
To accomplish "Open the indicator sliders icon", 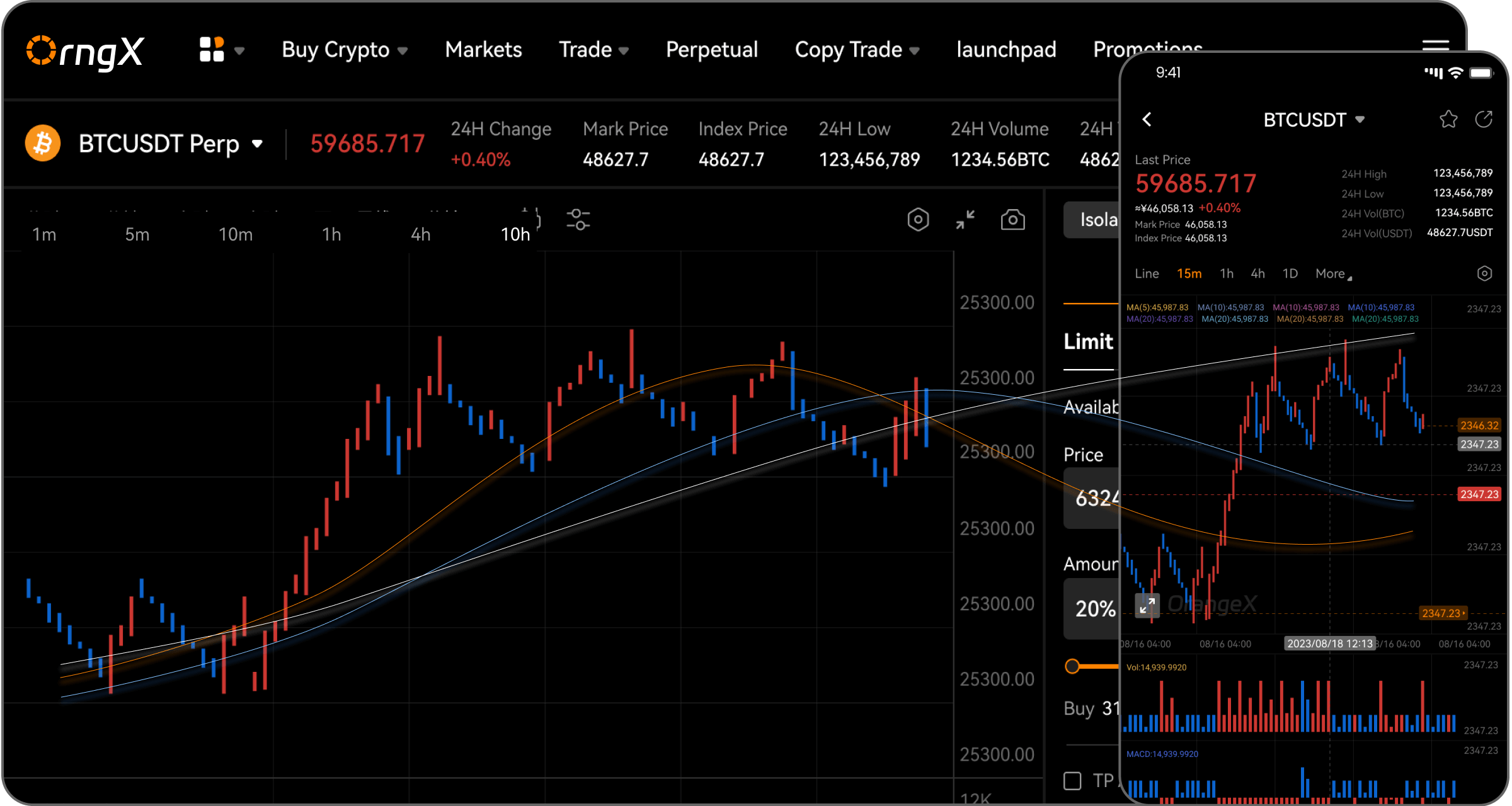I will tap(578, 220).
